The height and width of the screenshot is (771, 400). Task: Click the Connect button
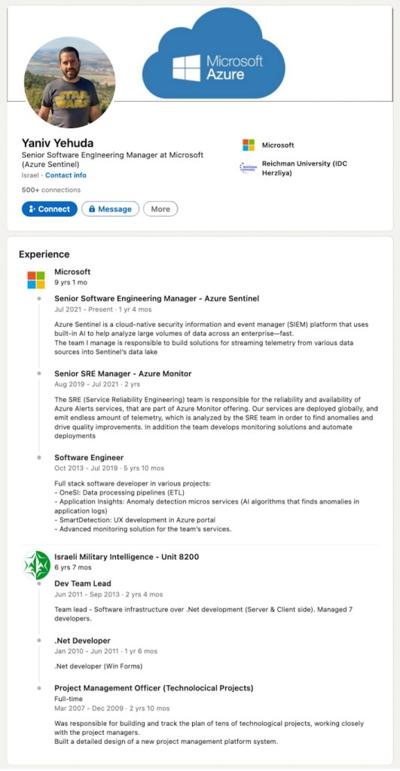coord(49,209)
